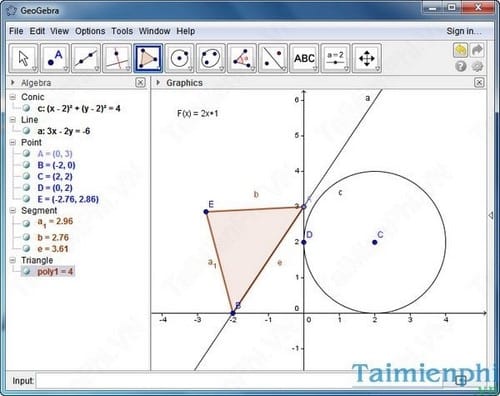Toggle visibility of circle c
The height and width of the screenshot is (396, 500).
(x=26, y=108)
